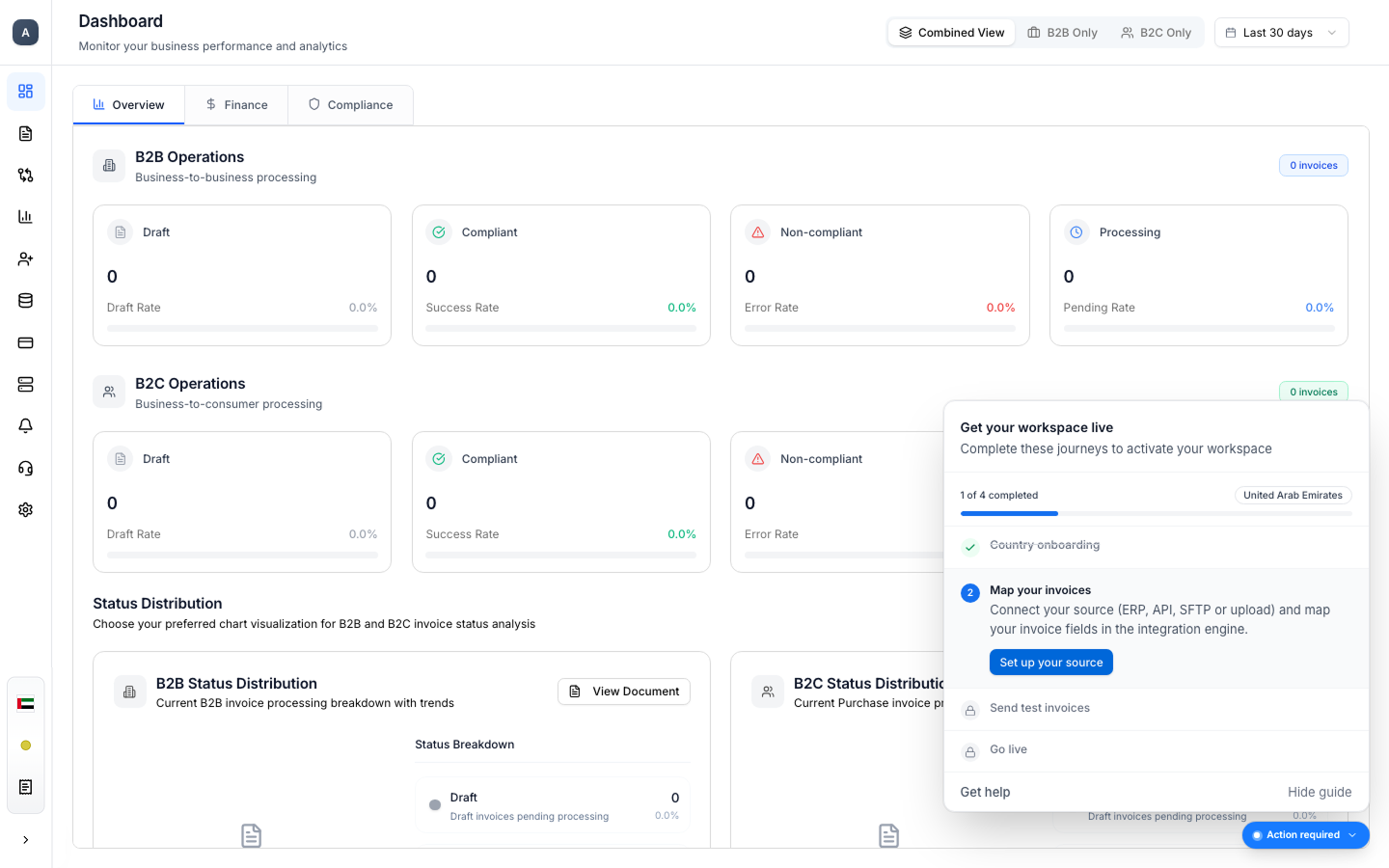Click the yellow status dot in sidebar
Image resolution: width=1389 pixels, height=868 pixels.
[x=26, y=746]
